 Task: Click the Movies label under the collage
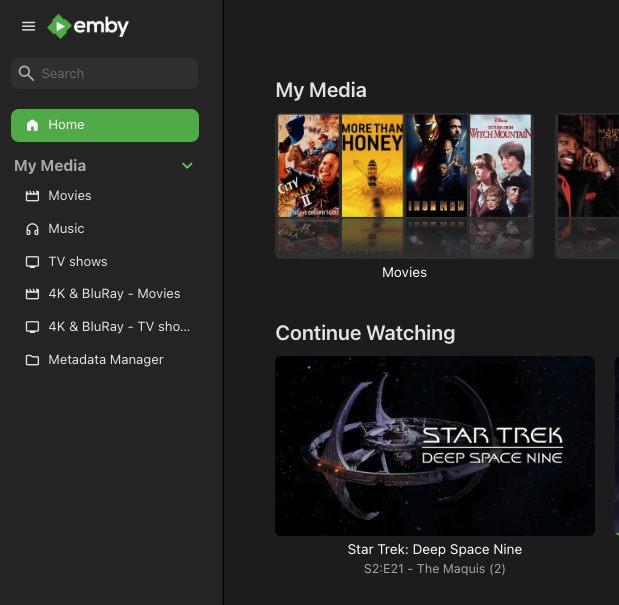(404, 272)
